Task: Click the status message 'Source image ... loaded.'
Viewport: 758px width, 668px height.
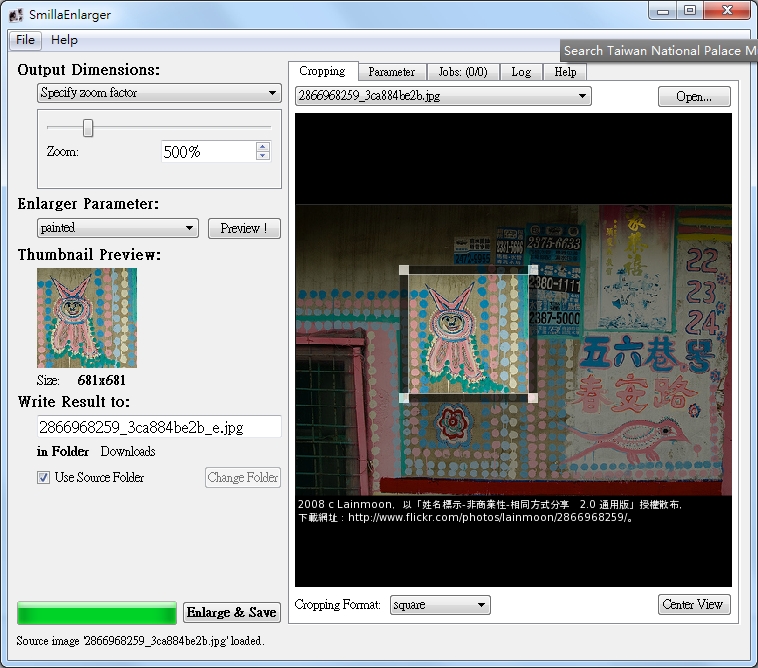Action: 140,641
